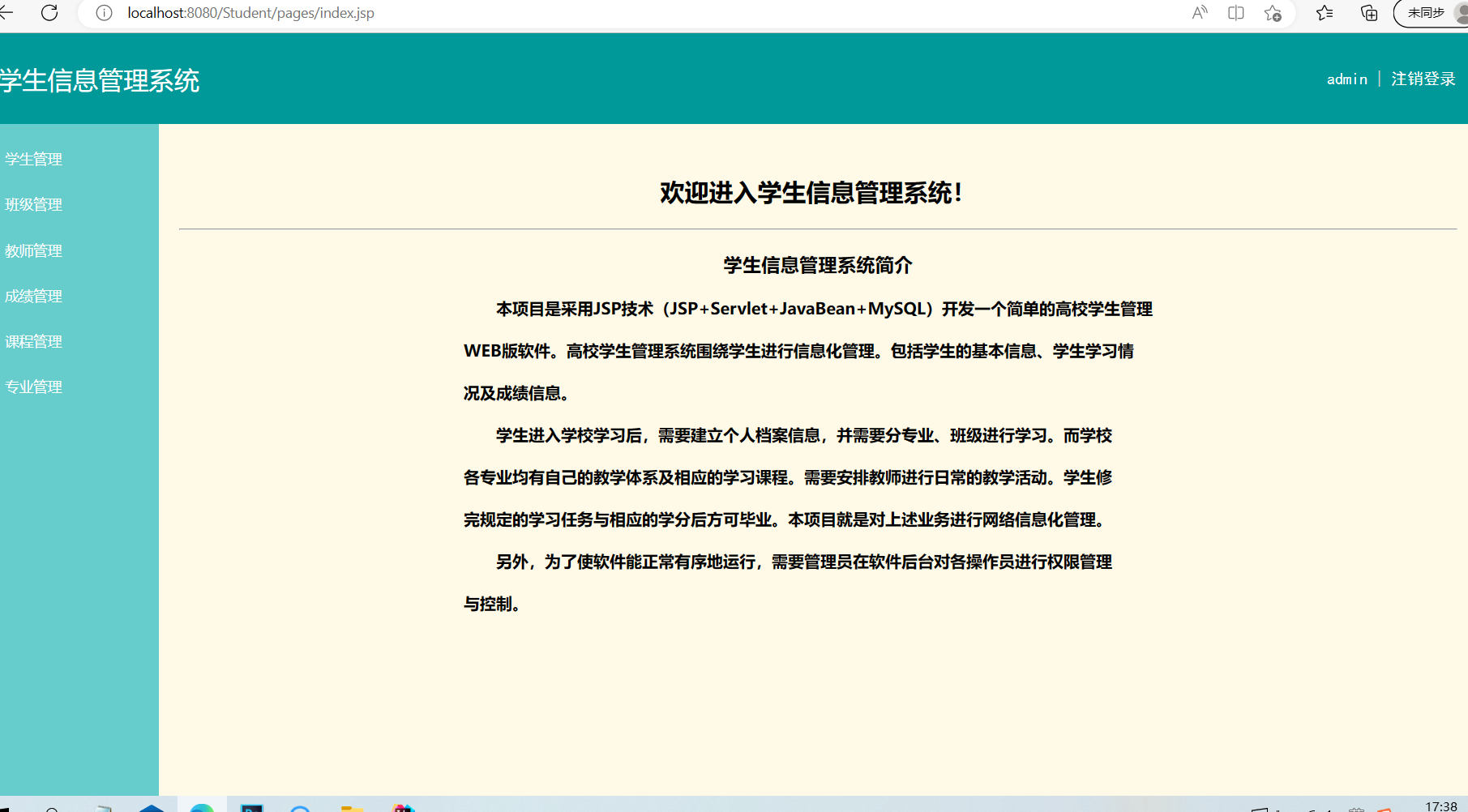
Task: Click the 学生信息管理系统 header title
Action: (x=99, y=80)
